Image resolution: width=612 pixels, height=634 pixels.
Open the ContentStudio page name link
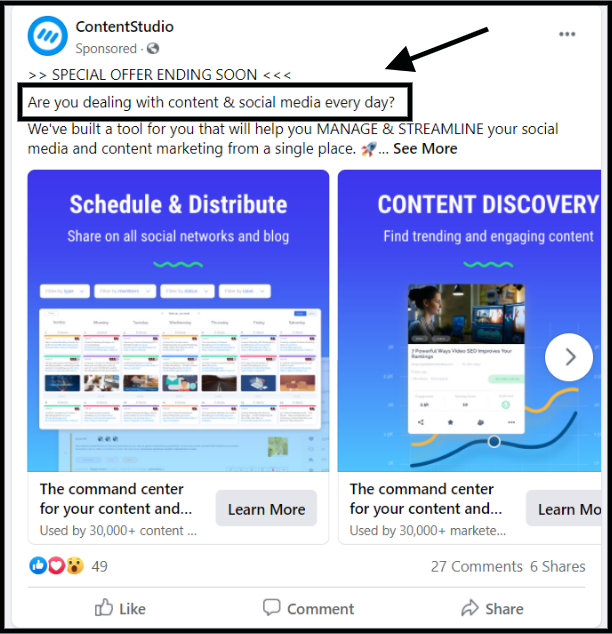[125, 27]
